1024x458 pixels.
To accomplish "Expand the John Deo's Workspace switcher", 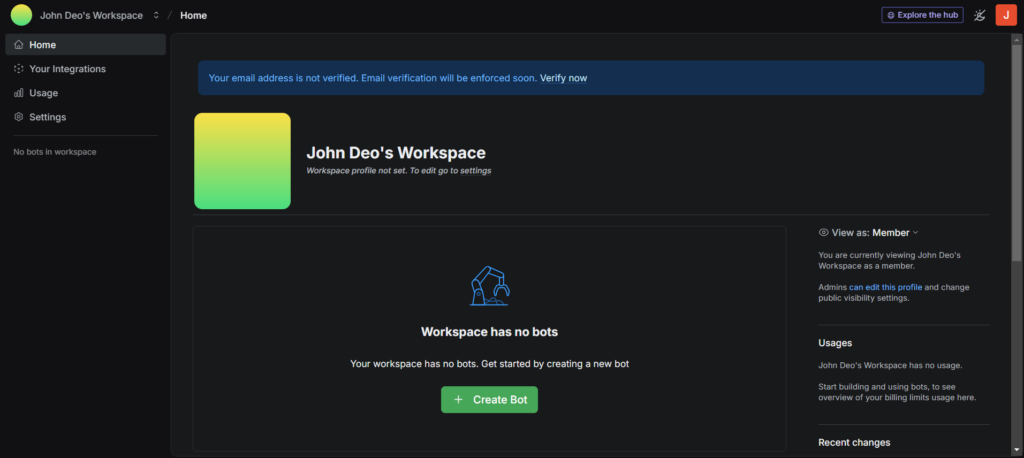I will point(156,15).
